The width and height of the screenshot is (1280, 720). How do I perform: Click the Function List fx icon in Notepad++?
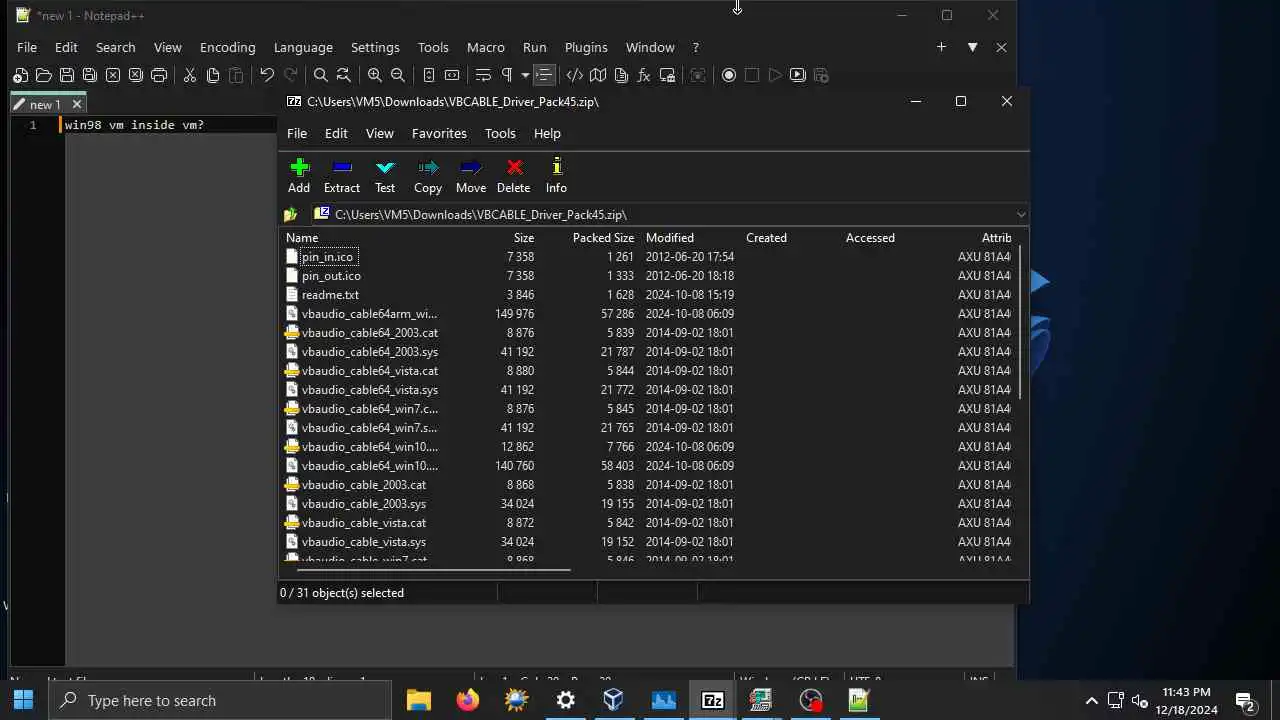[x=644, y=75]
